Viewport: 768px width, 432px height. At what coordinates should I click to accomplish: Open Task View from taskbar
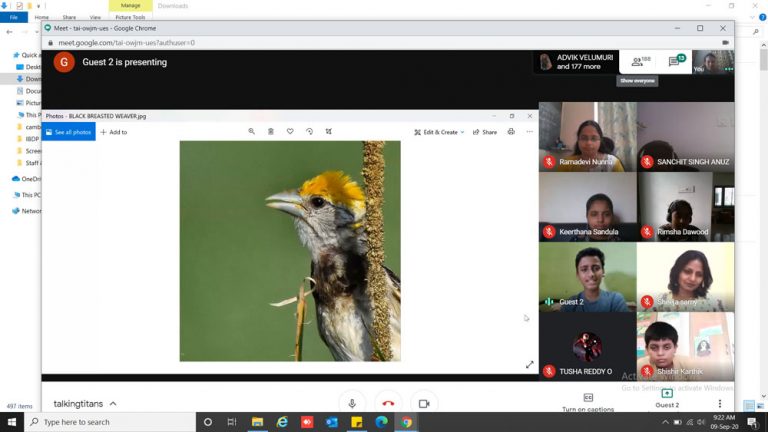[x=232, y=422]
